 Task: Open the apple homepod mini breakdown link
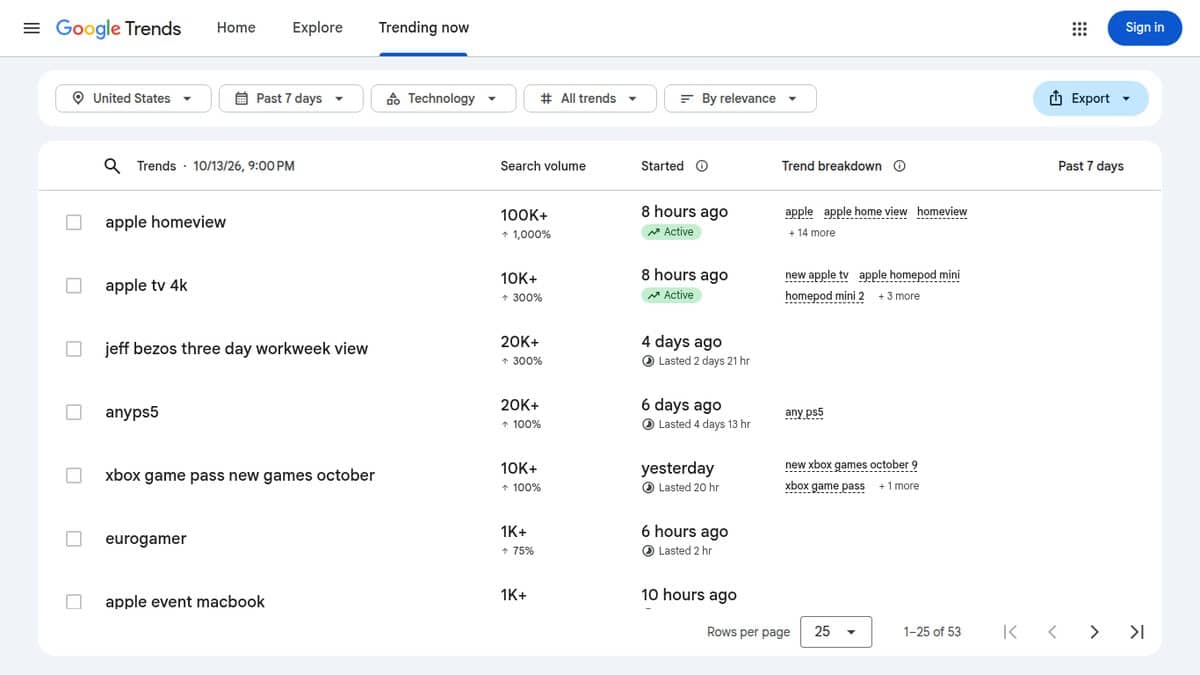coord(909,275)
